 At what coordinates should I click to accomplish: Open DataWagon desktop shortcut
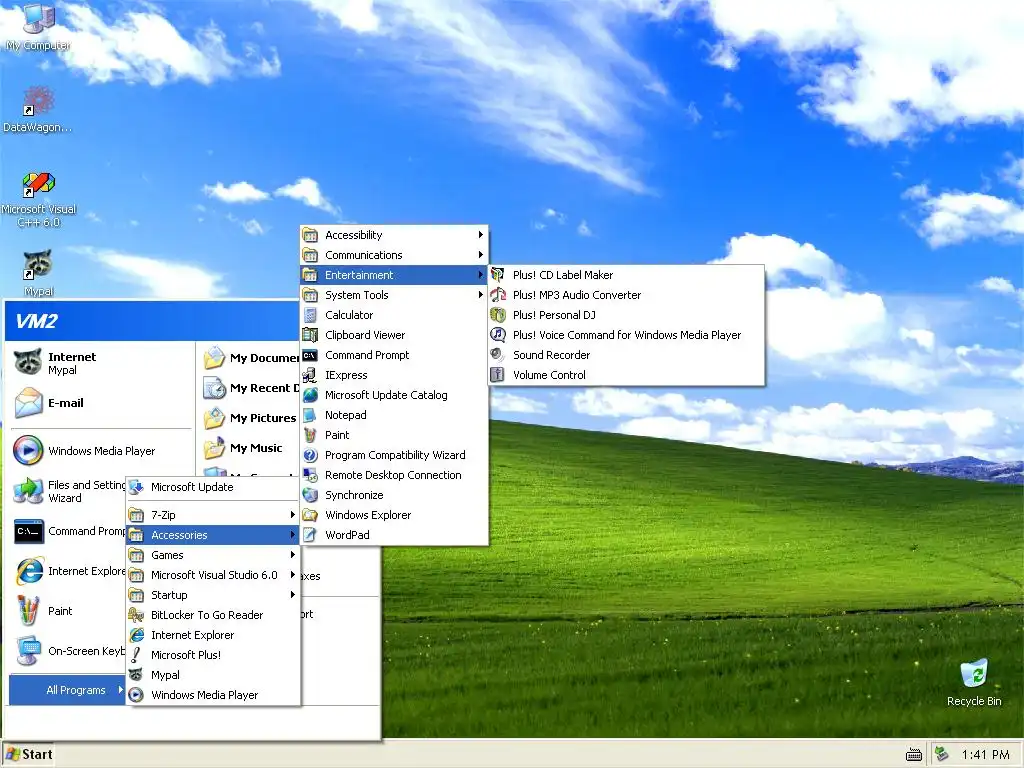[x=38, y=110]
